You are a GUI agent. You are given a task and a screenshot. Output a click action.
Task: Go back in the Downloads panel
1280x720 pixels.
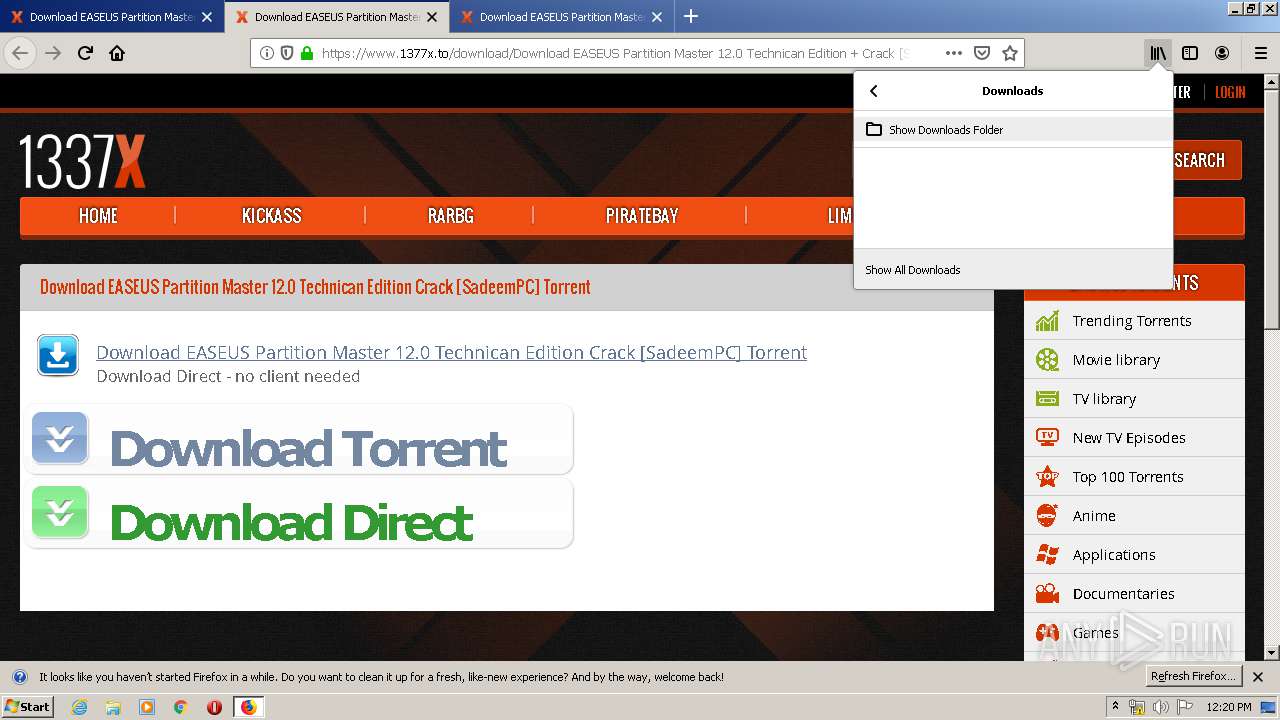[x=874, y=91]
